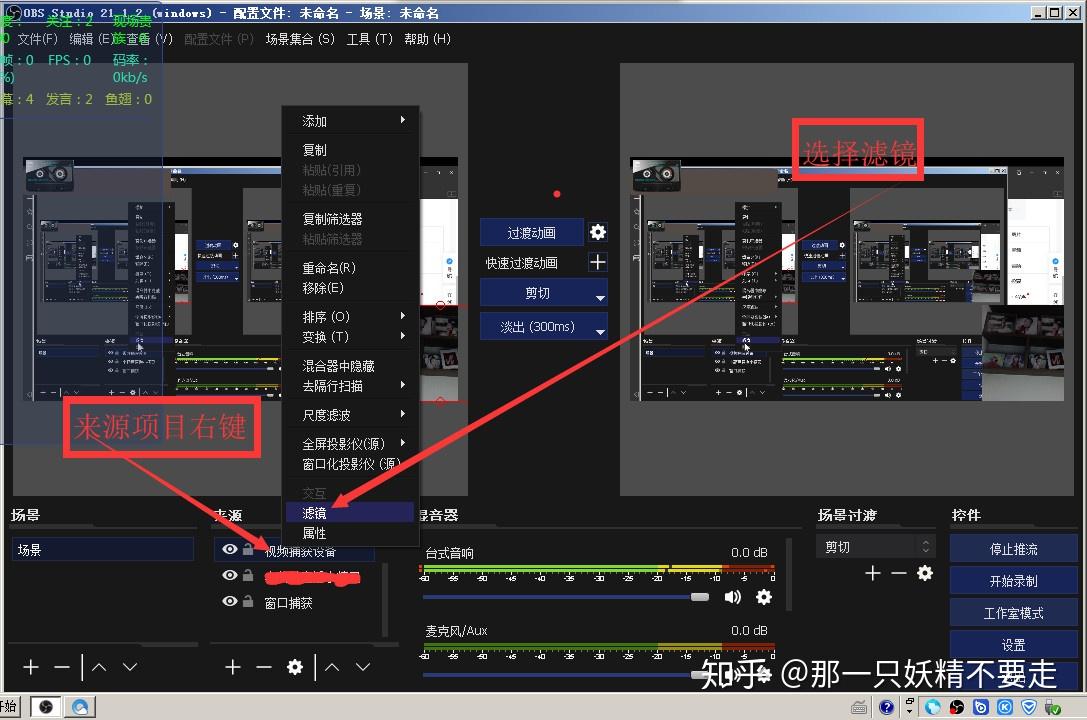Toggle the lock on 窗口捕获 source
Screen dimensions: 1087x720
click(x=248, y=601)
